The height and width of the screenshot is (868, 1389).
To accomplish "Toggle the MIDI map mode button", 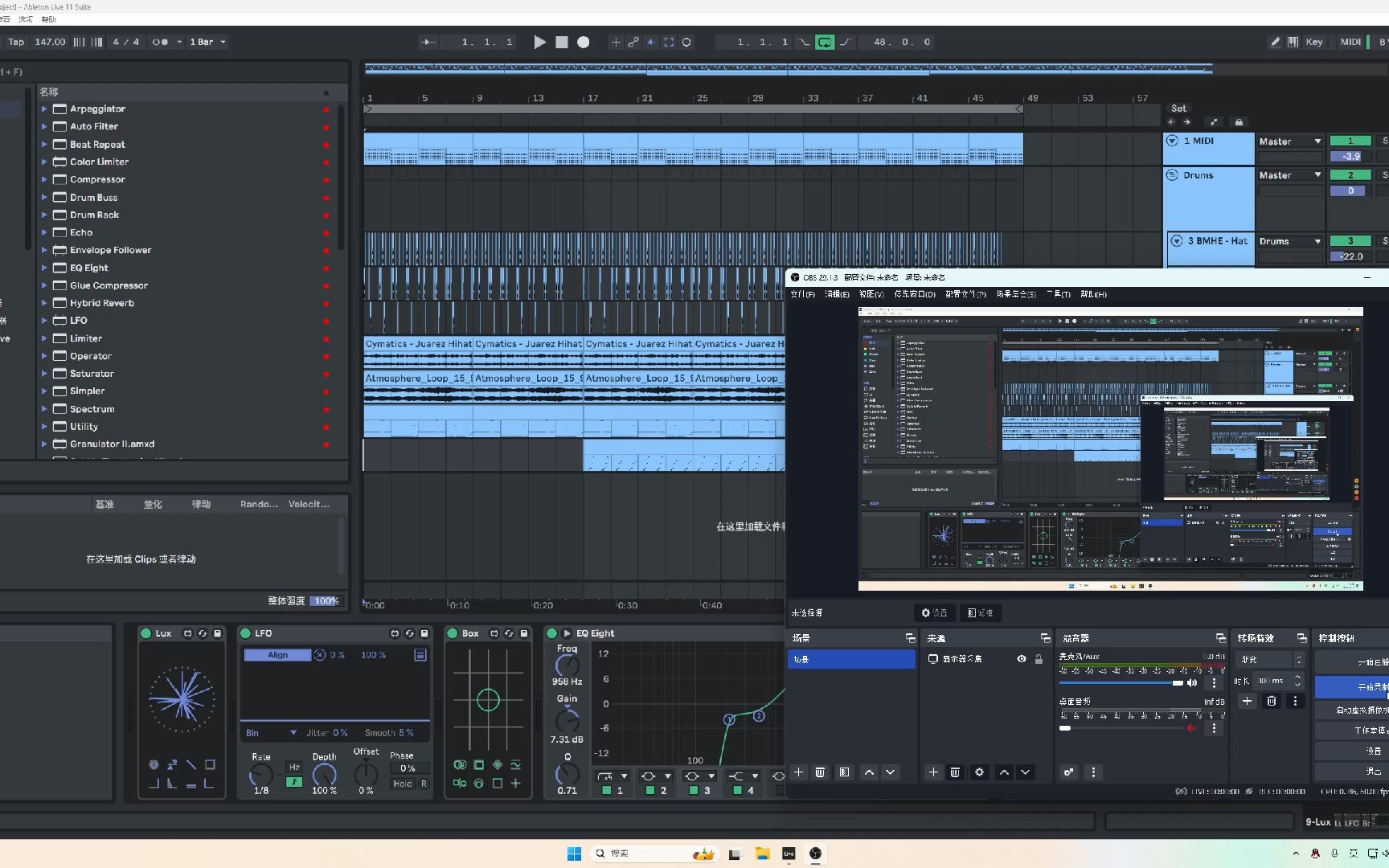I will (x=1351, y=42).
